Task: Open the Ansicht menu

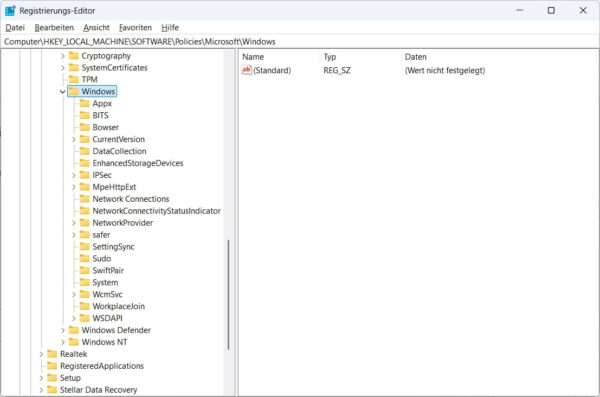Action: [x=96, y=28]
